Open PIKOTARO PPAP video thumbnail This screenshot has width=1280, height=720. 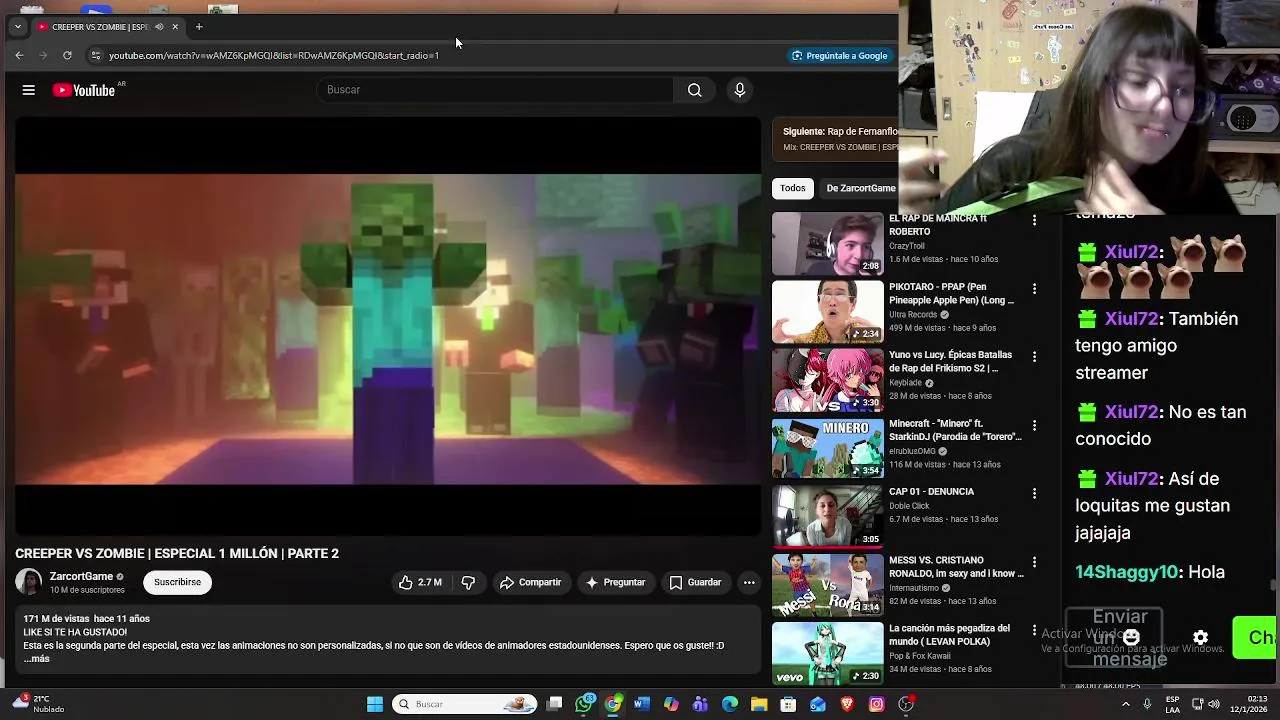(x=828, y=311)
